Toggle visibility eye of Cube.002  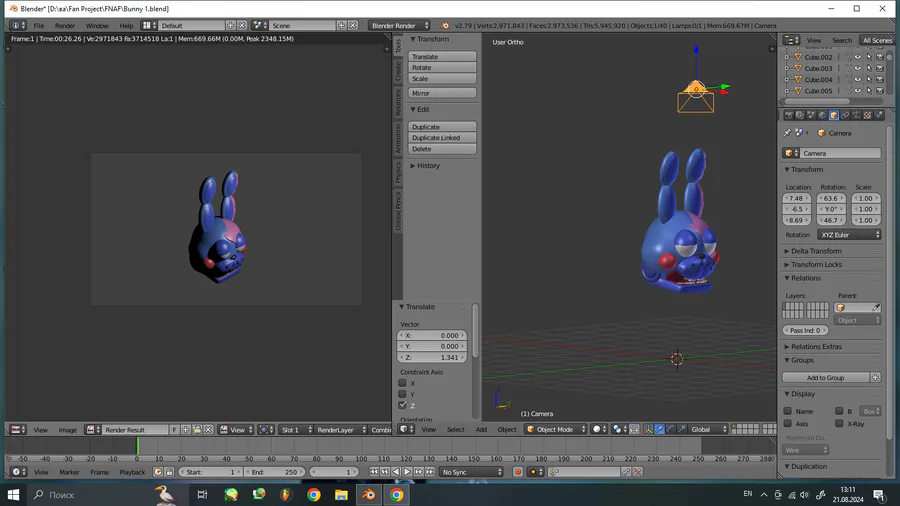pos(858,57)
